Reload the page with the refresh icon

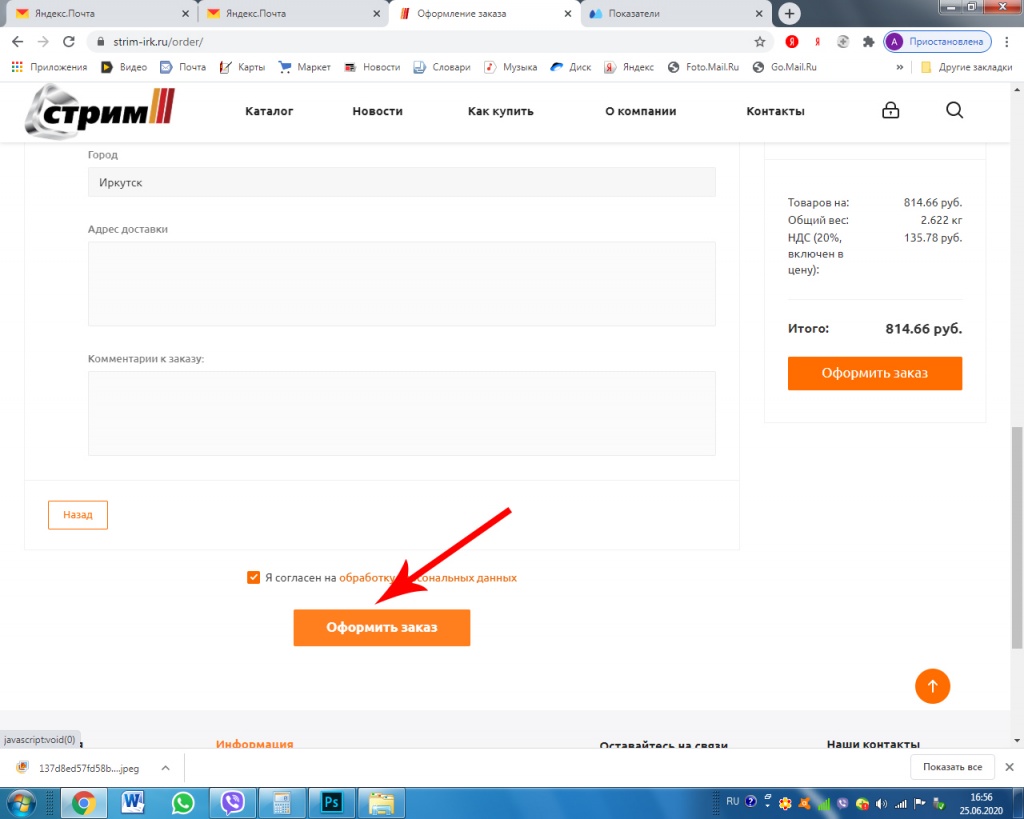click(x=69, y=42)
